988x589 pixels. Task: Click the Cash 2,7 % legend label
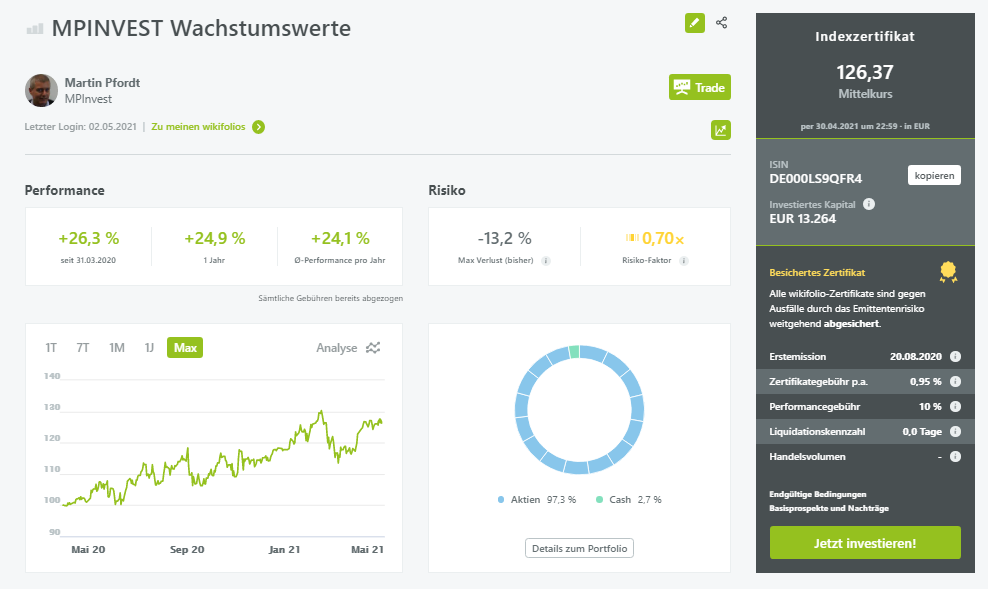(635, 500)
